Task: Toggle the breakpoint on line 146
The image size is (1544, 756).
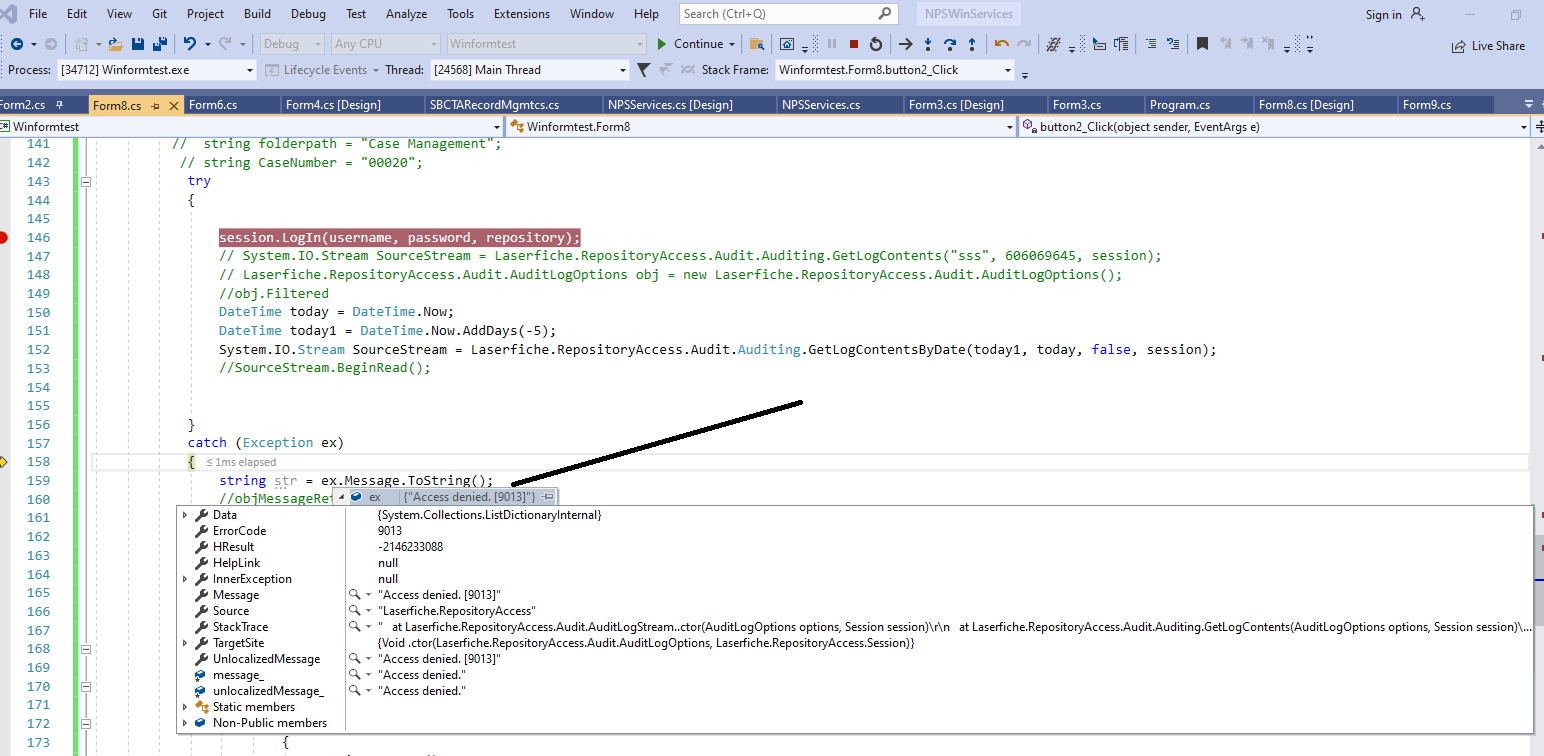Action: click(x=4, y=238)
